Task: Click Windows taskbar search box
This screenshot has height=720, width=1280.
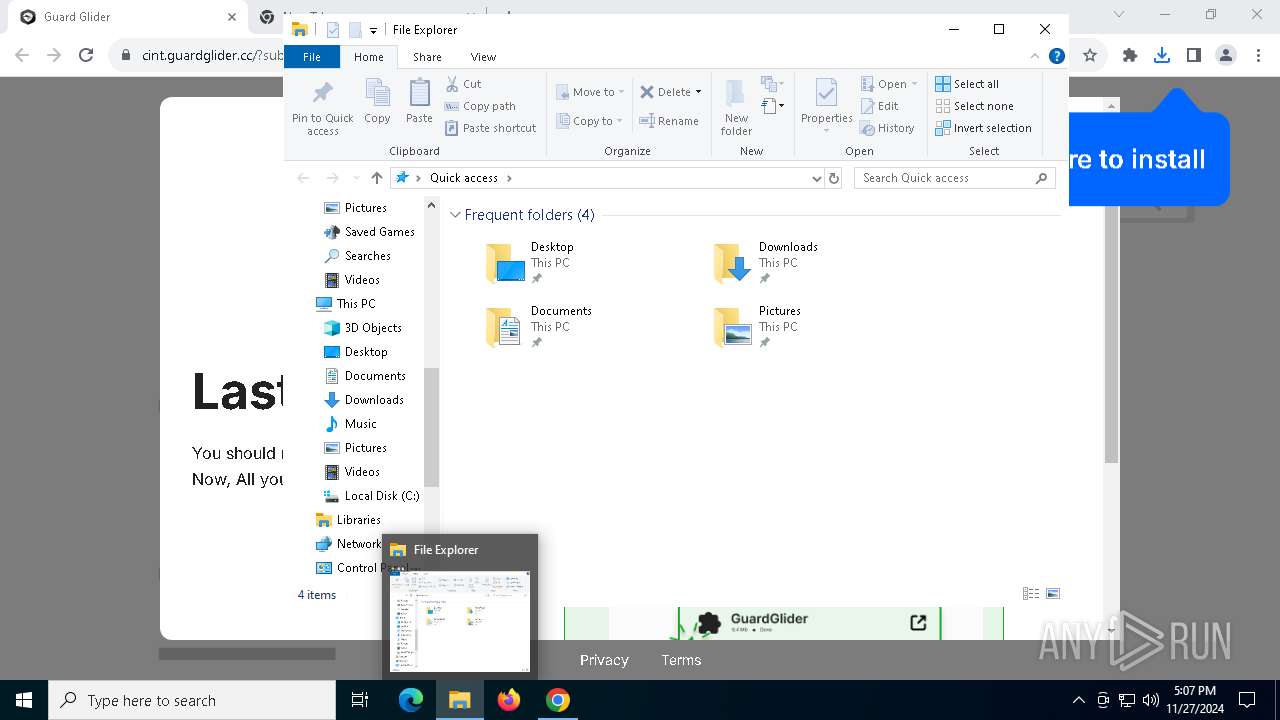Action: tap(192, 700)
